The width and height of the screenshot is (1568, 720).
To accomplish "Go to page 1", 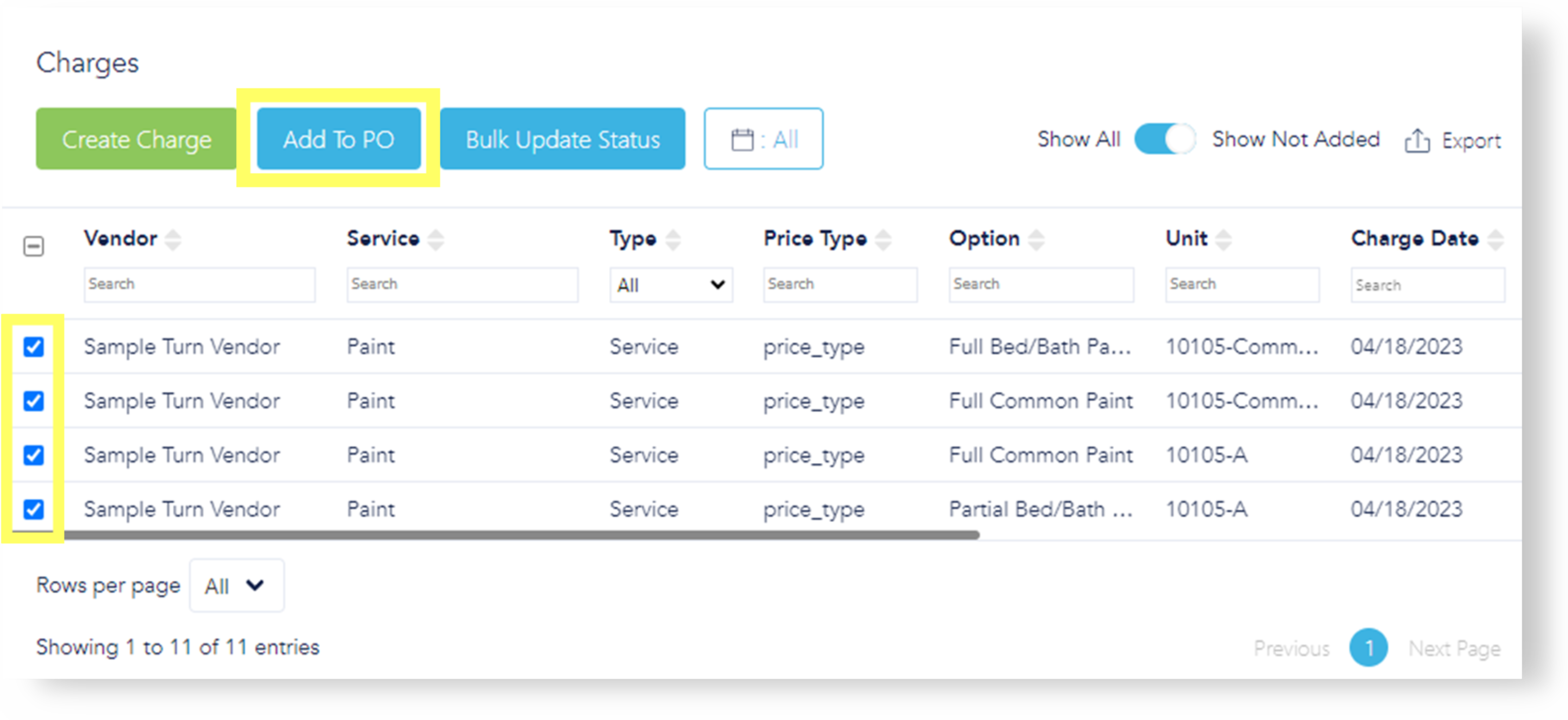I will [1368, 647].
